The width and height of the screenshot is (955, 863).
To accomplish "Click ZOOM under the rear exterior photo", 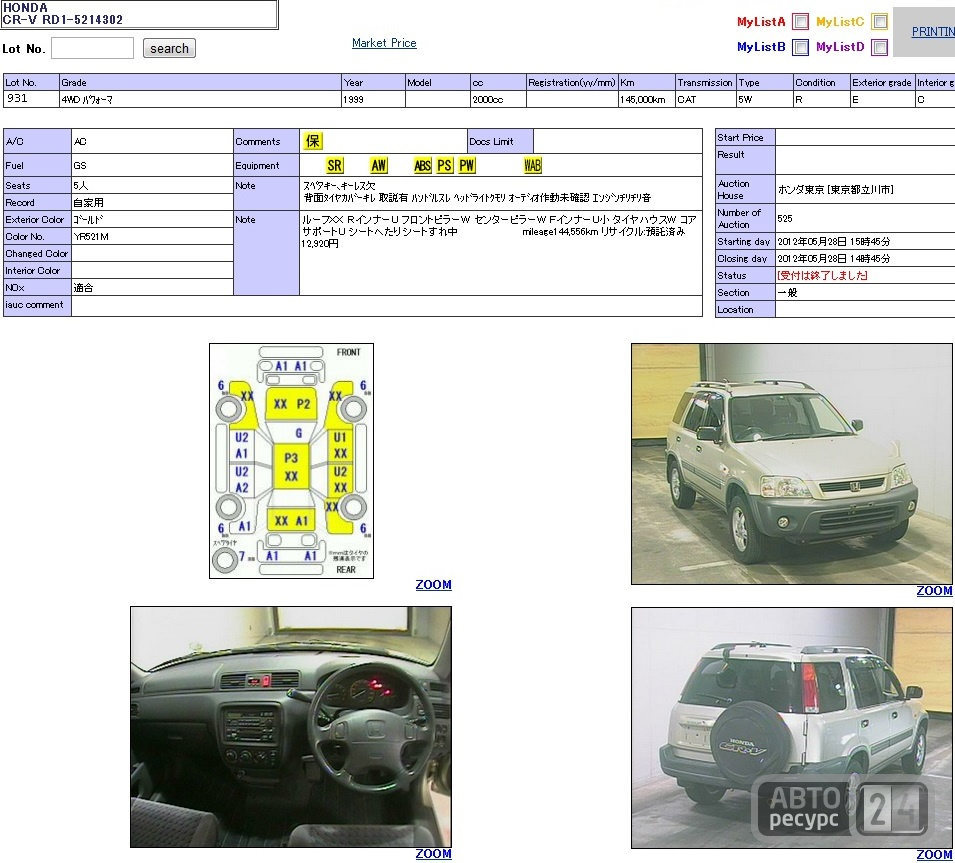I will (x=934, y=855).
